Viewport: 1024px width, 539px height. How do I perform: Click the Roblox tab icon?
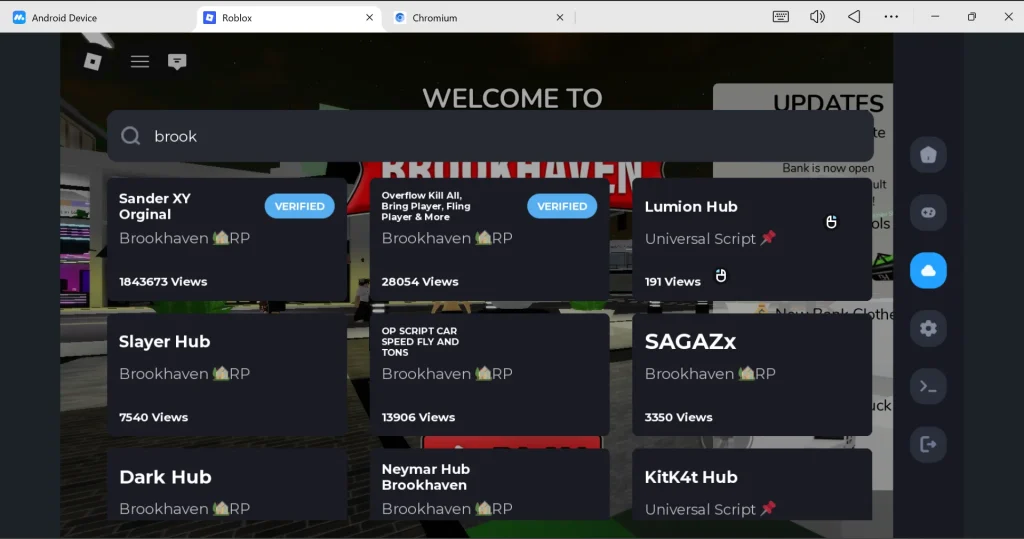[x=210, y=18]
